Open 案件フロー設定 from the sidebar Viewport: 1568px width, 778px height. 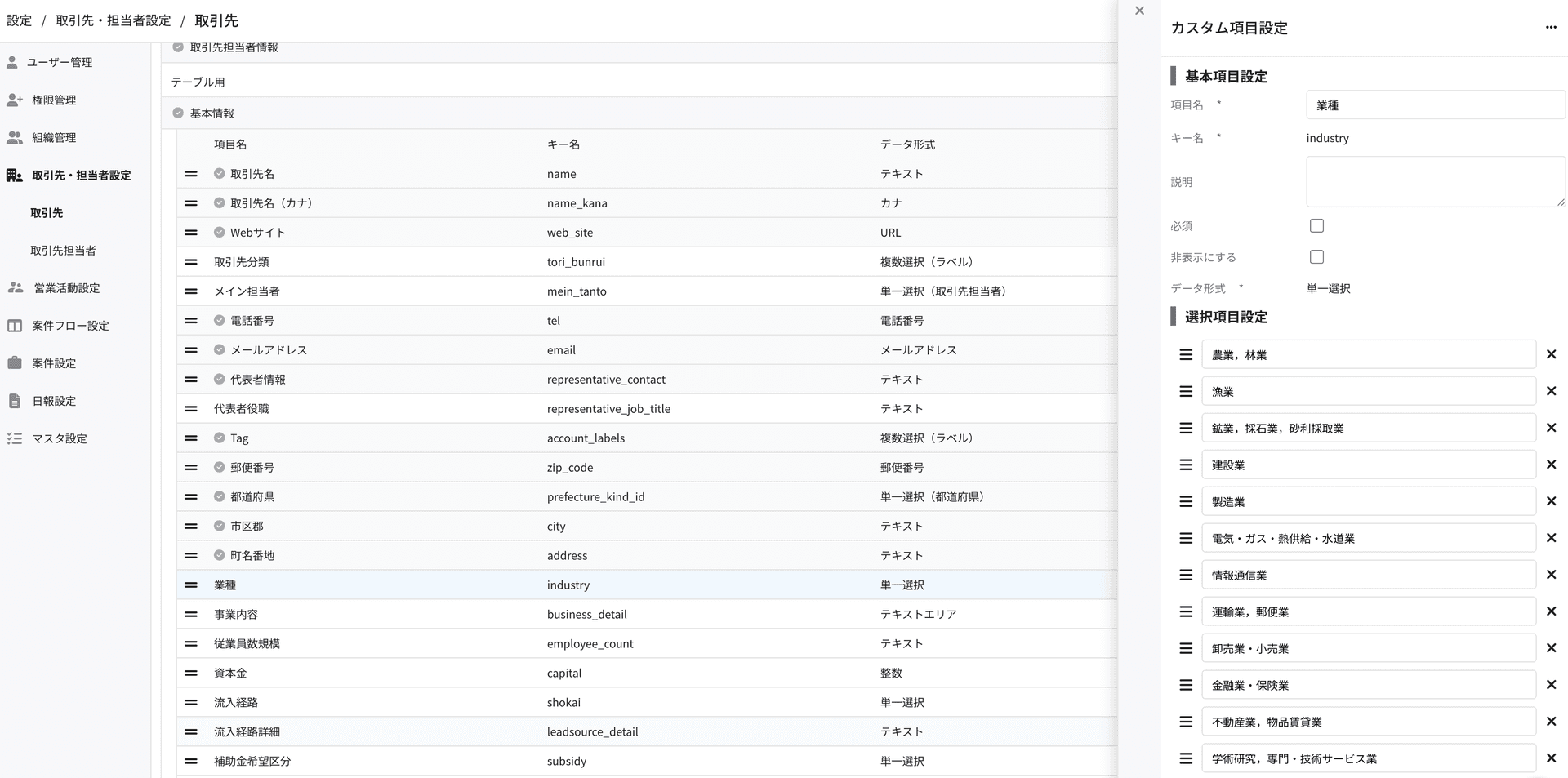click(x=68, y=325)
